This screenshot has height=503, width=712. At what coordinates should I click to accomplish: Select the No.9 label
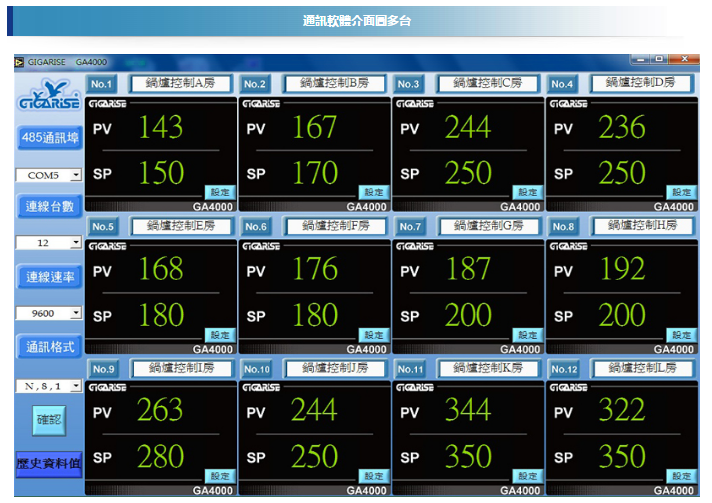click(104, 369)
